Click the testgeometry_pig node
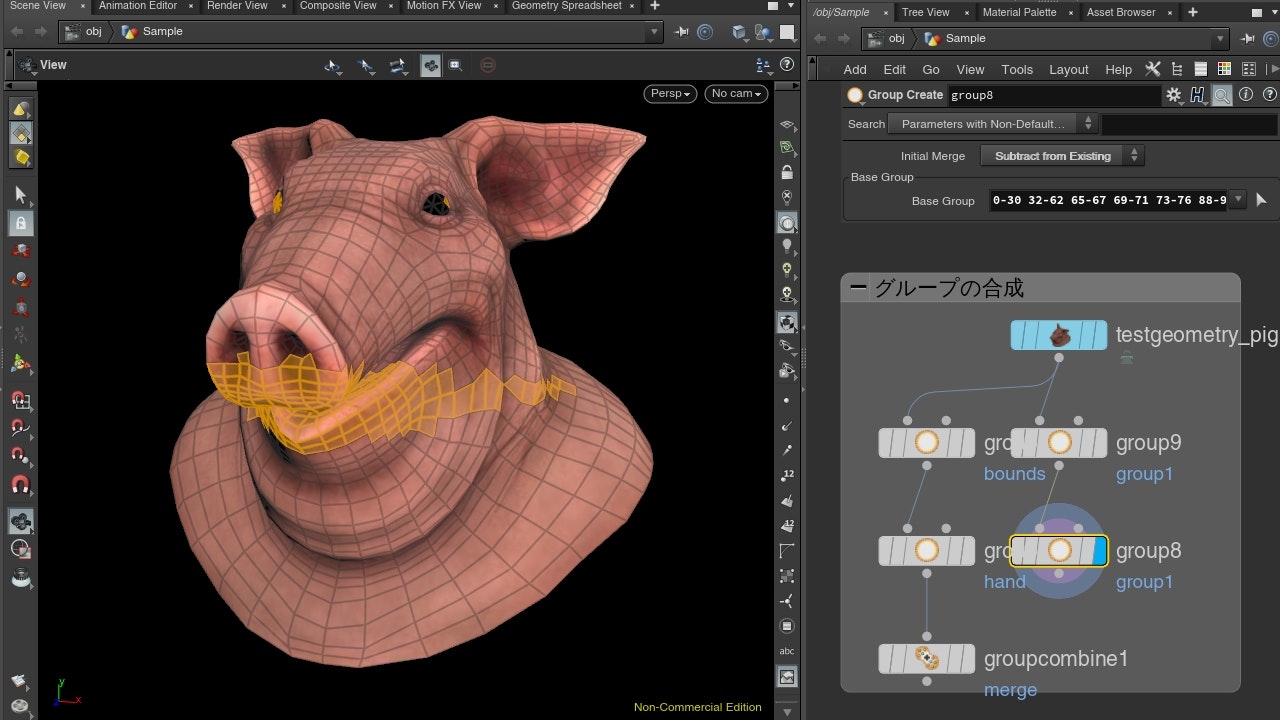 coord(1059,335)
